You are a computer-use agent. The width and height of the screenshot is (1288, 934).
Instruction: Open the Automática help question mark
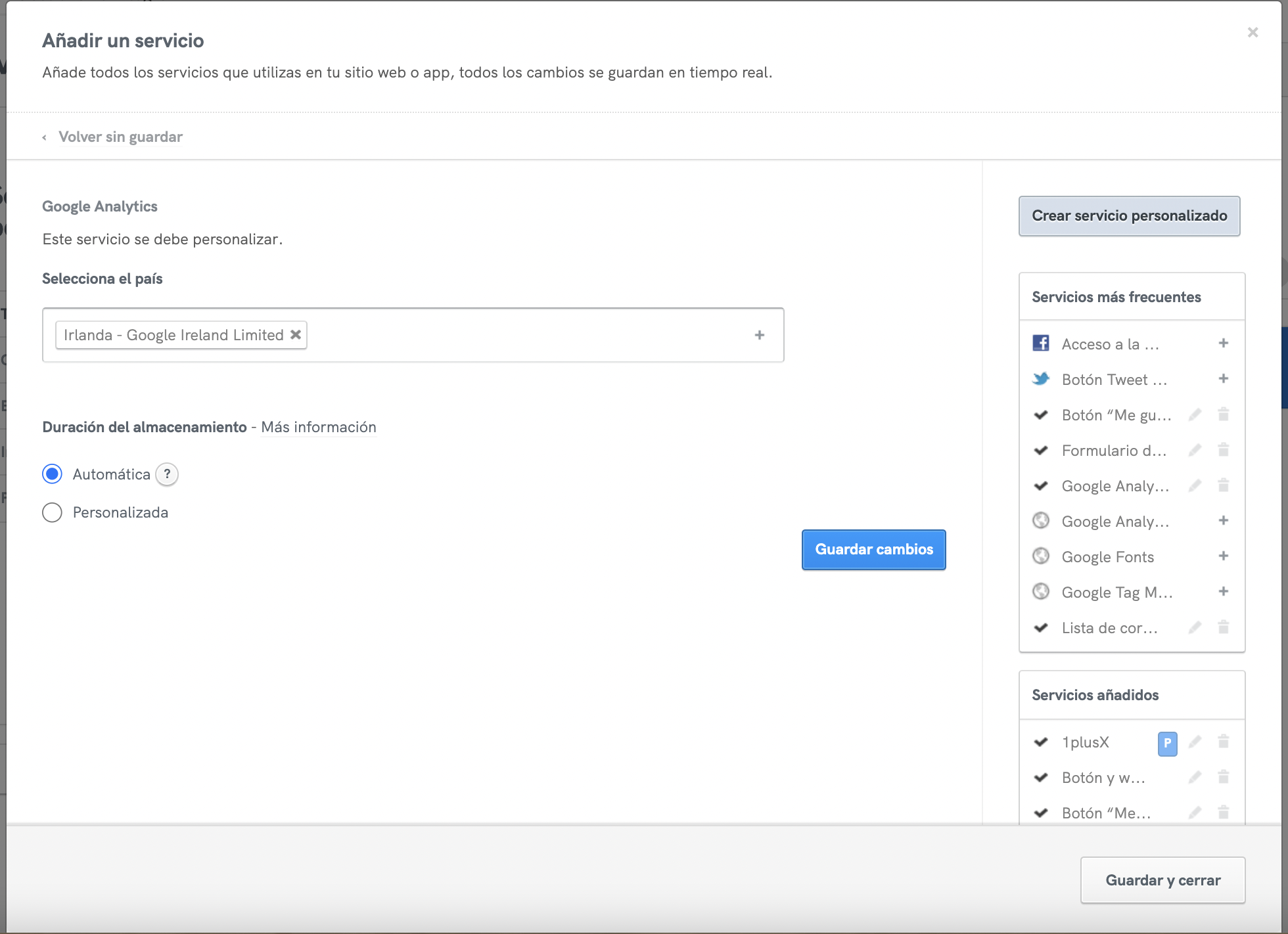tap(167, 474)
